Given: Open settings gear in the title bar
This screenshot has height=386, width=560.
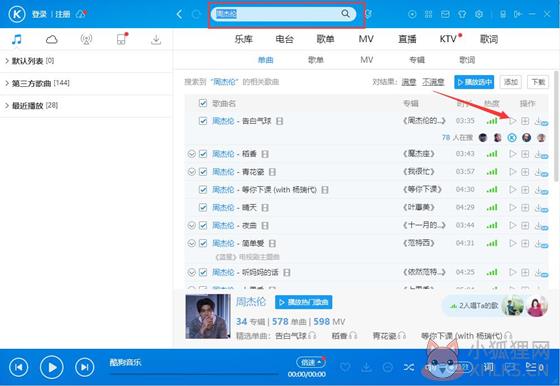Looking at the screenshot, I should tap(479, 14).
